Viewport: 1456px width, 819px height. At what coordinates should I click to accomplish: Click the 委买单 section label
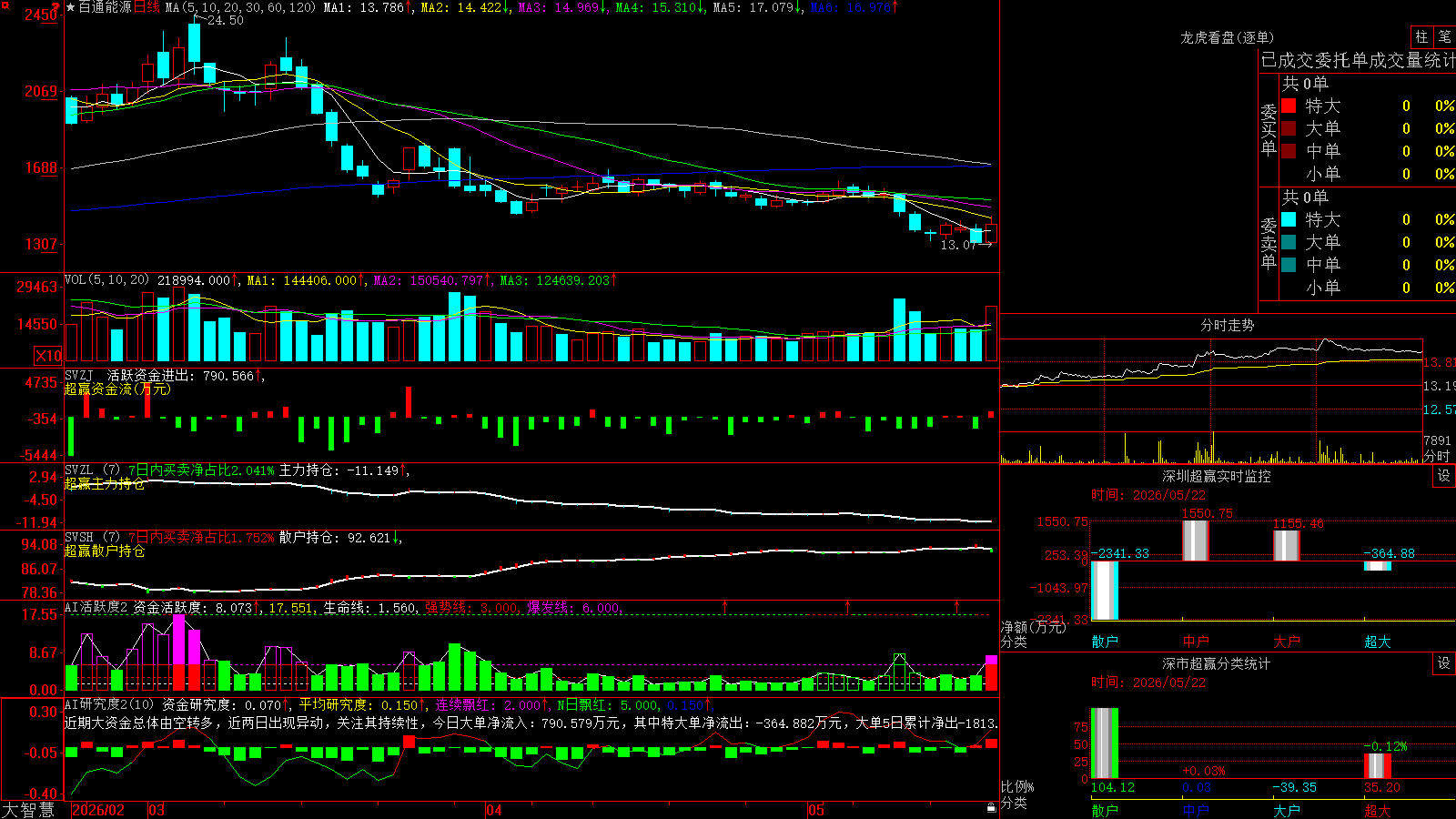point(1269,128)
